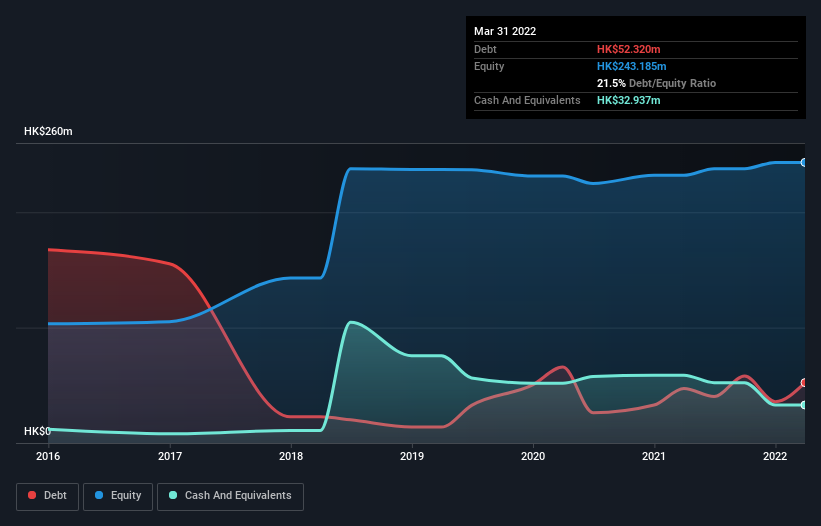Click the 2020 x-axis label
Screen dimensions: 821x526
coord(533,456)
